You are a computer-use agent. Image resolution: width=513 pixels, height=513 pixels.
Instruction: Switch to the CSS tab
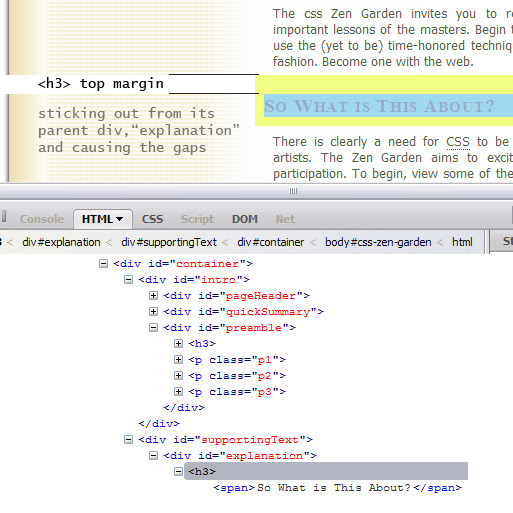(x=152, y=219)
